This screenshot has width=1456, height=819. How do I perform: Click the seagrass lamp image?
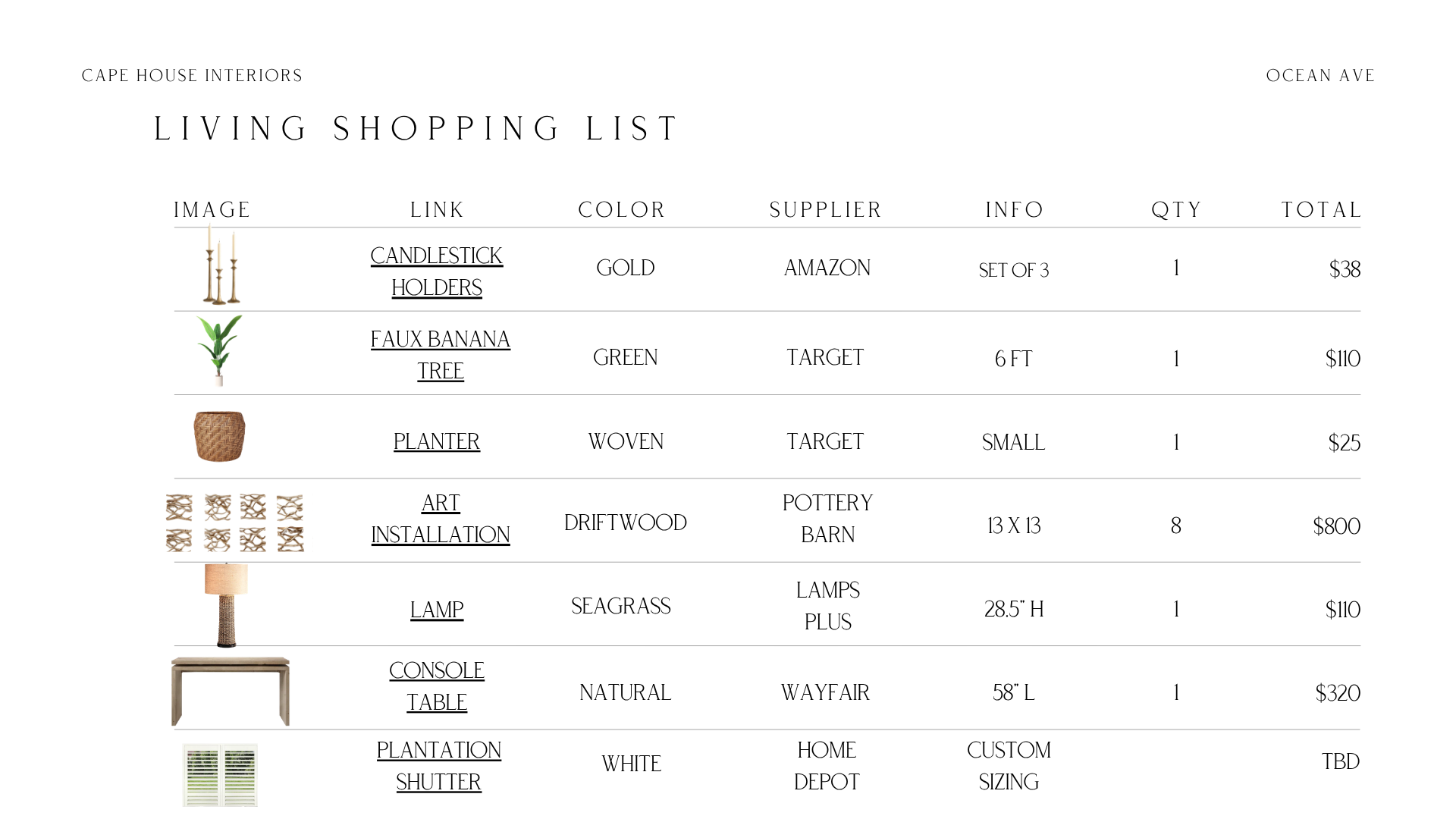tap(226, 605)
